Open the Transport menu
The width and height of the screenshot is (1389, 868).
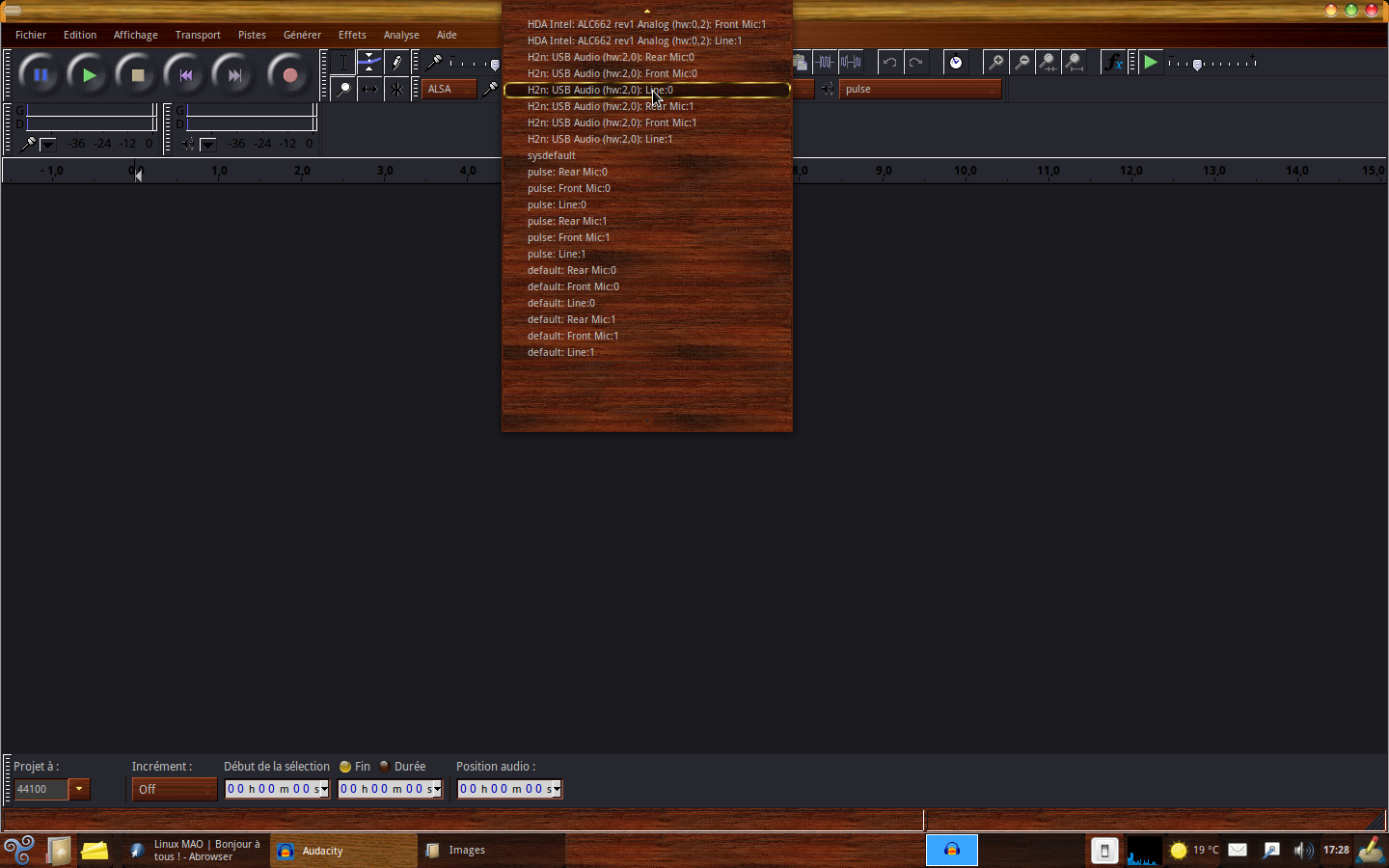click(198, 35)
